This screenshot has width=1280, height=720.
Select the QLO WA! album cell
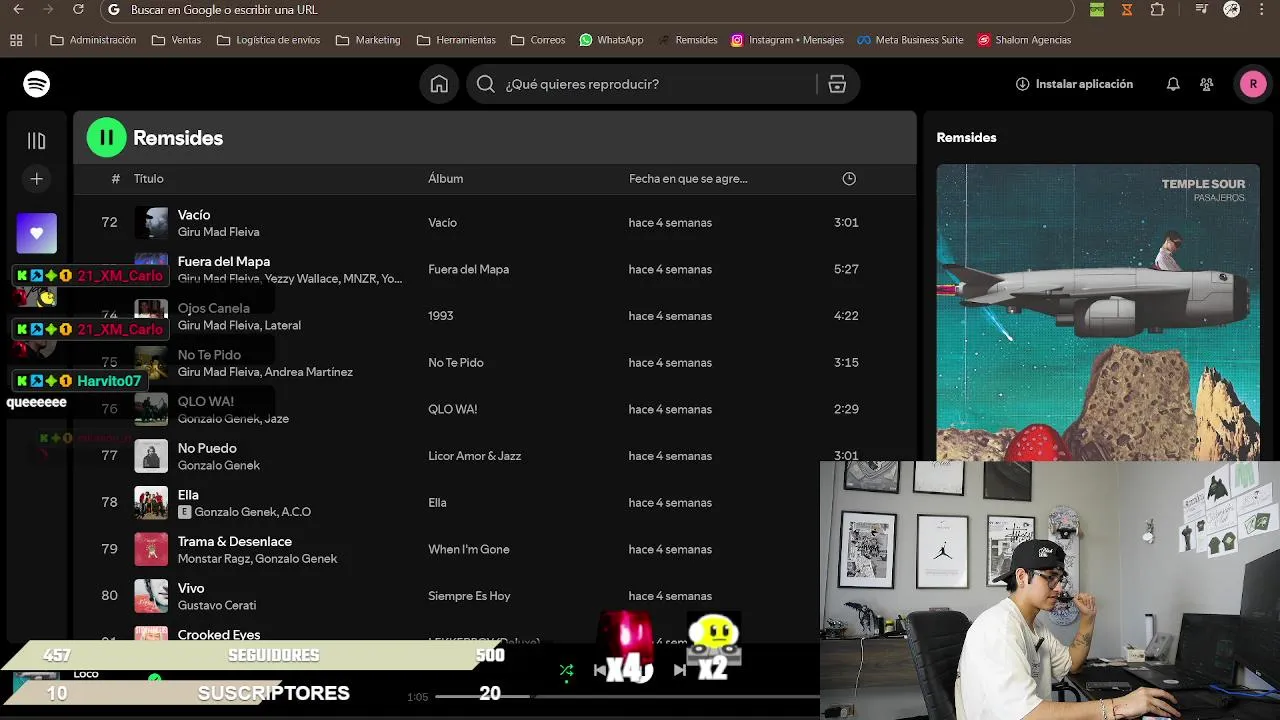pos(452,409)
